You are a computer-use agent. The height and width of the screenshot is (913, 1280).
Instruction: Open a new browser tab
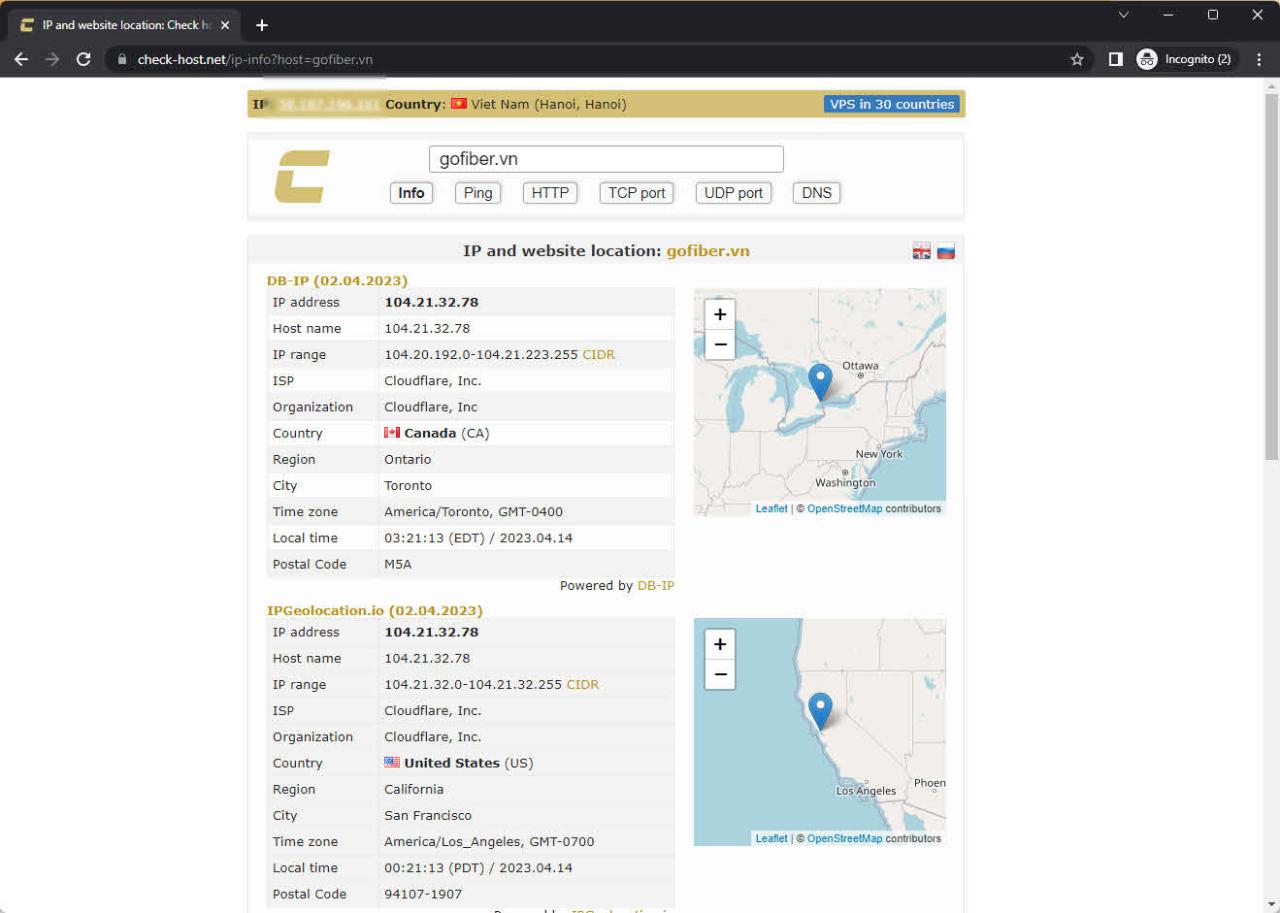coord(262,25)
